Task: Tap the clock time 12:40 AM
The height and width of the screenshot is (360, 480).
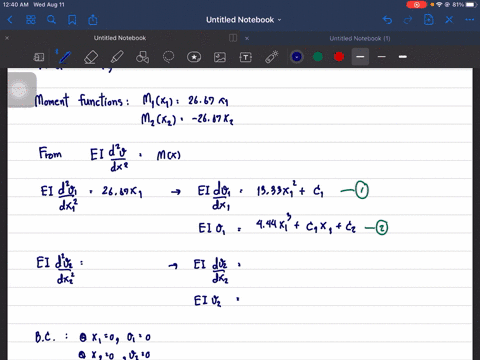Action: [x=16, y=5]
